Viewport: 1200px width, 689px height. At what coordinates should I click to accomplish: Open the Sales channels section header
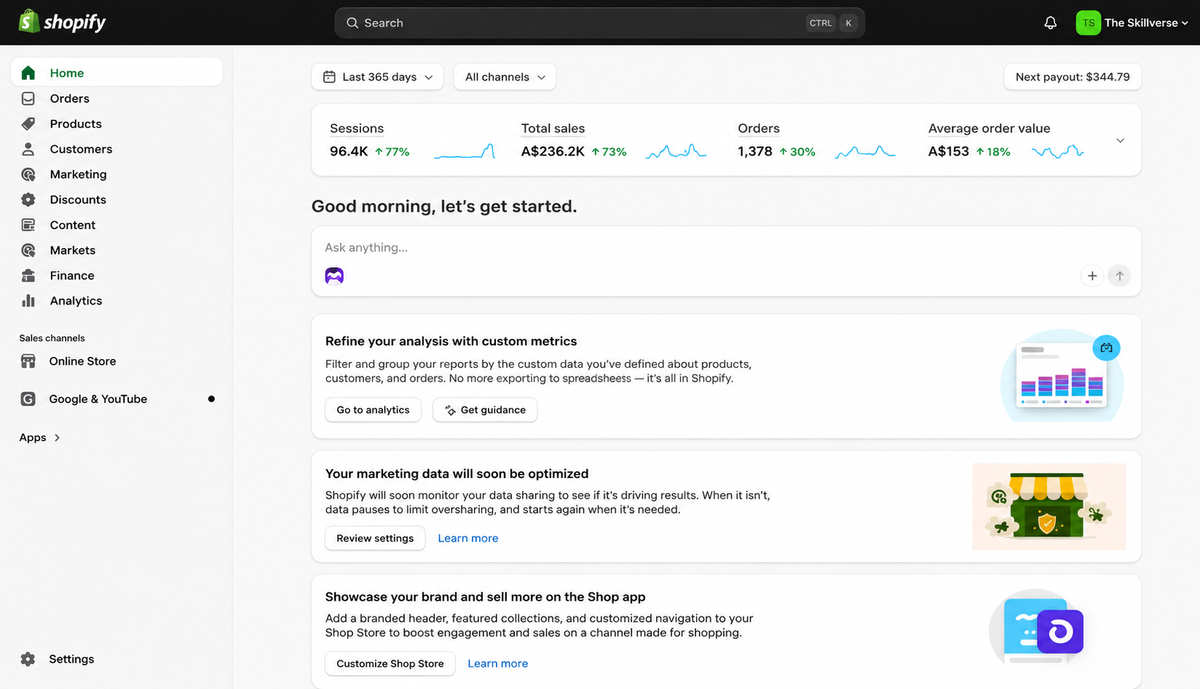52,338
